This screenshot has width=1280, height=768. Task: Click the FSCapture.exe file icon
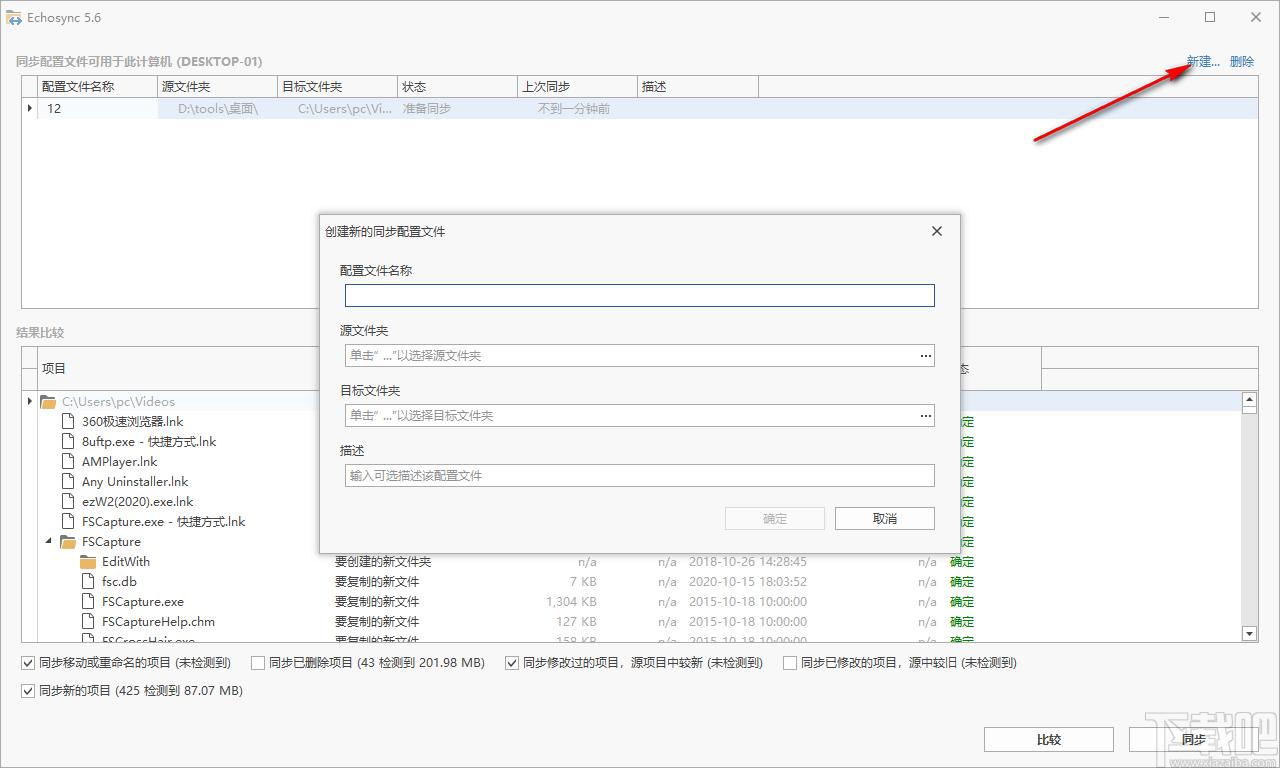pyautogui.click(x=88, y=601)
